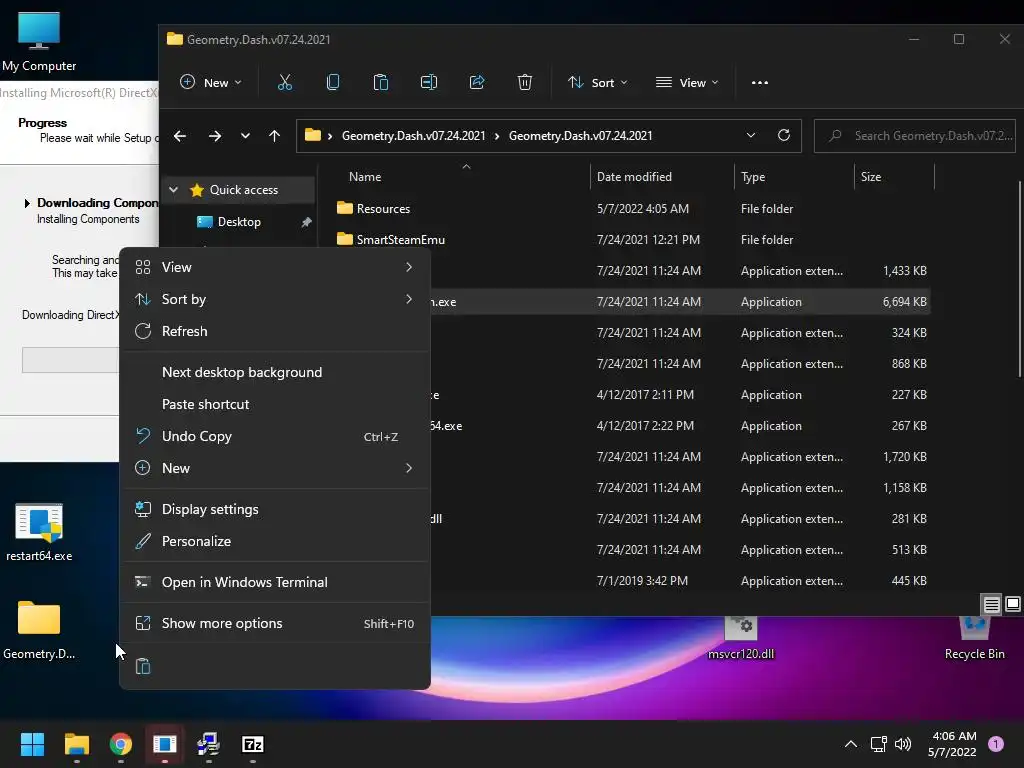Switch to large thumbnails view icon

pos(1012,604)
